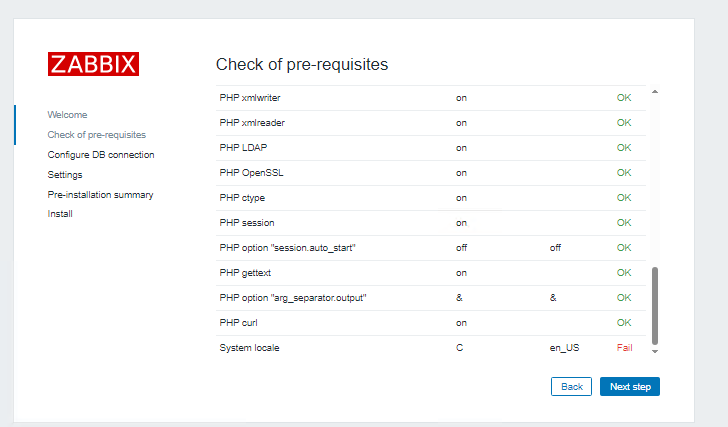The image size is (728, 427).
Task: Click the PHP LDAP row label
Action: click(x=243, y=148)
